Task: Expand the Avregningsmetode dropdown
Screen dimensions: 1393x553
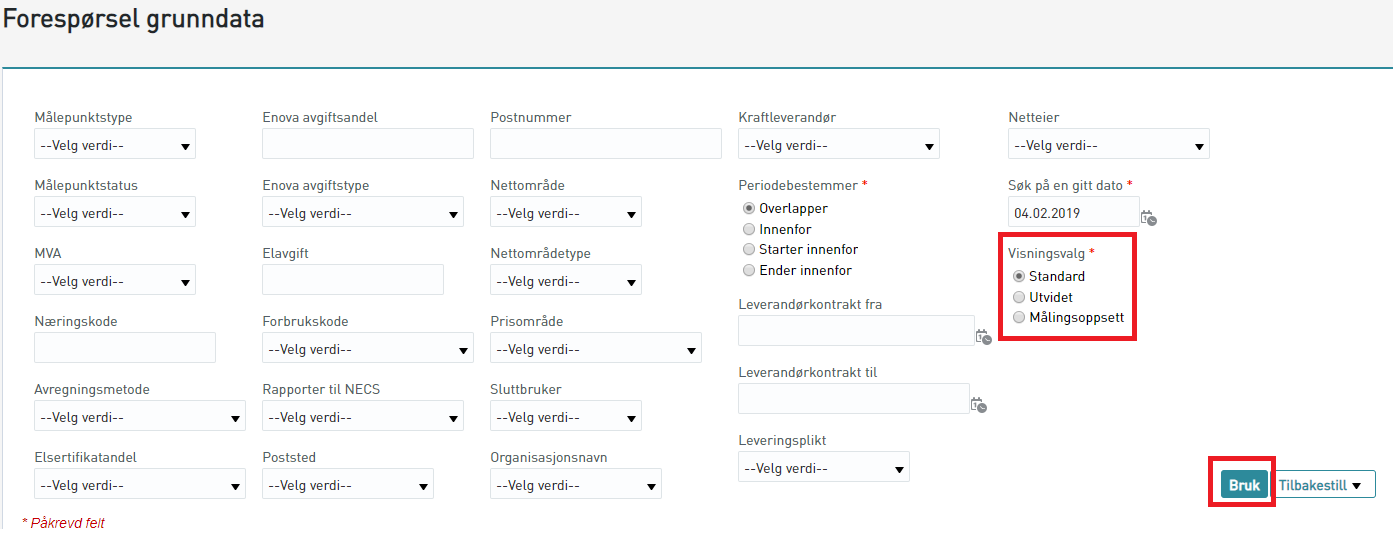Action: 140,417
